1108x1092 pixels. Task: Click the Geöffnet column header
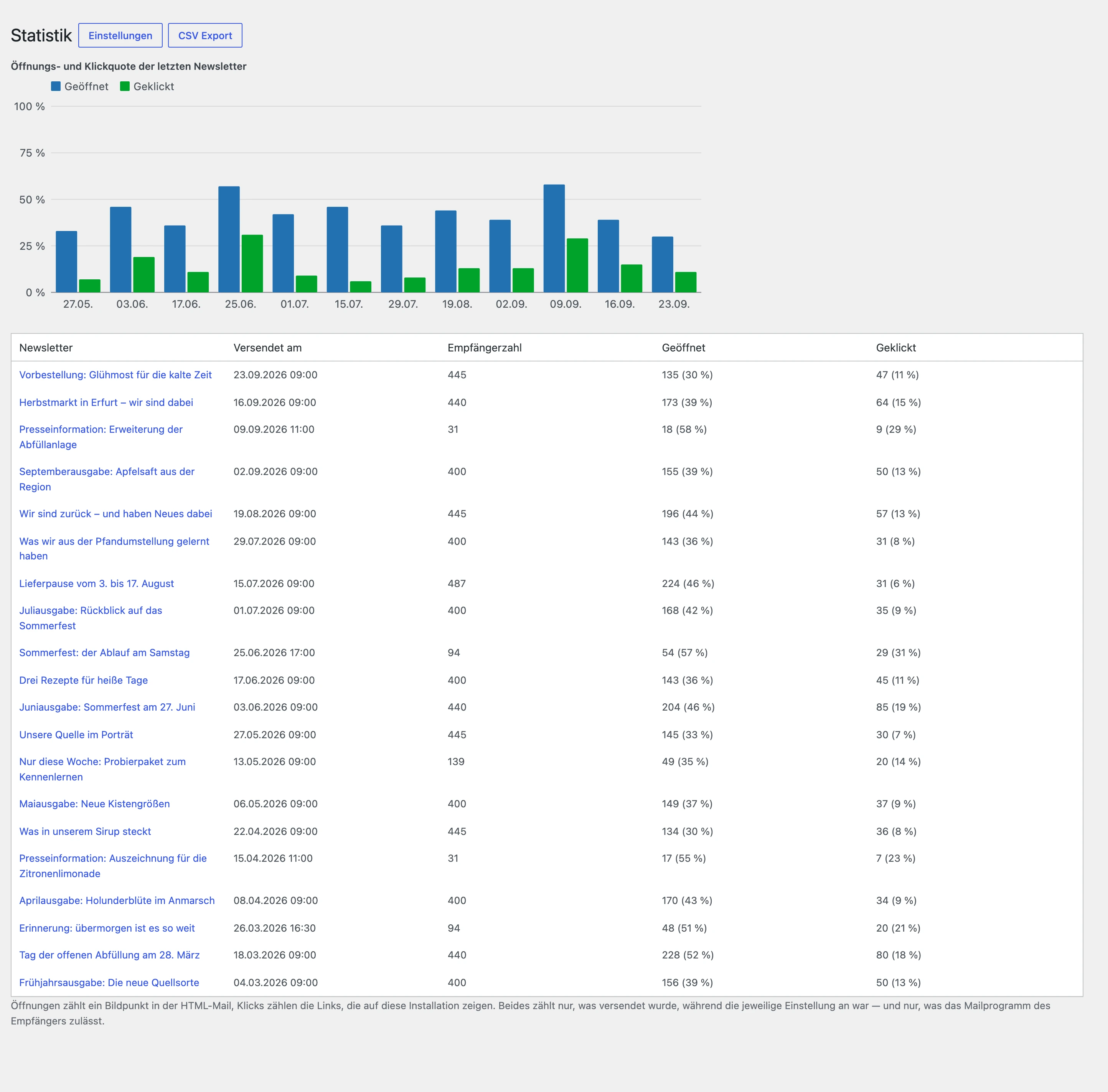coord(684,348)
